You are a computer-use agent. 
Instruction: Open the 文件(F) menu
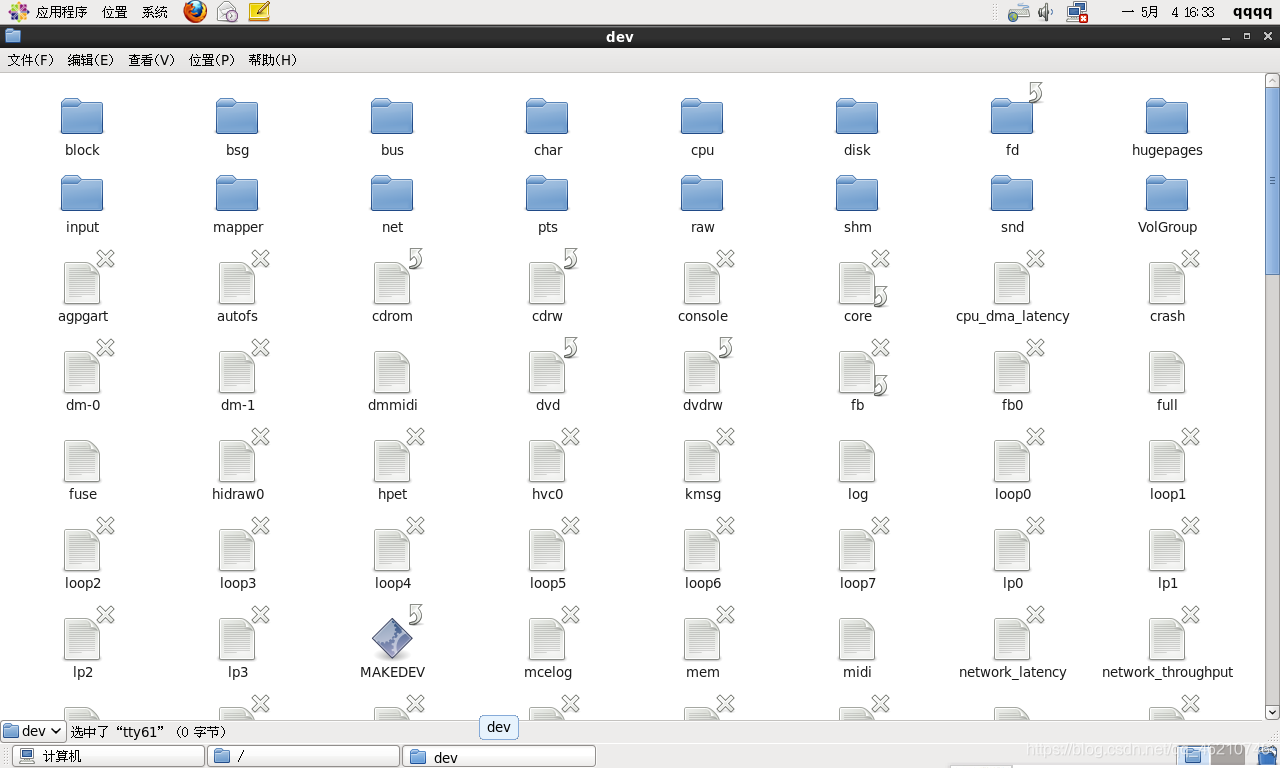coord(31,60)
